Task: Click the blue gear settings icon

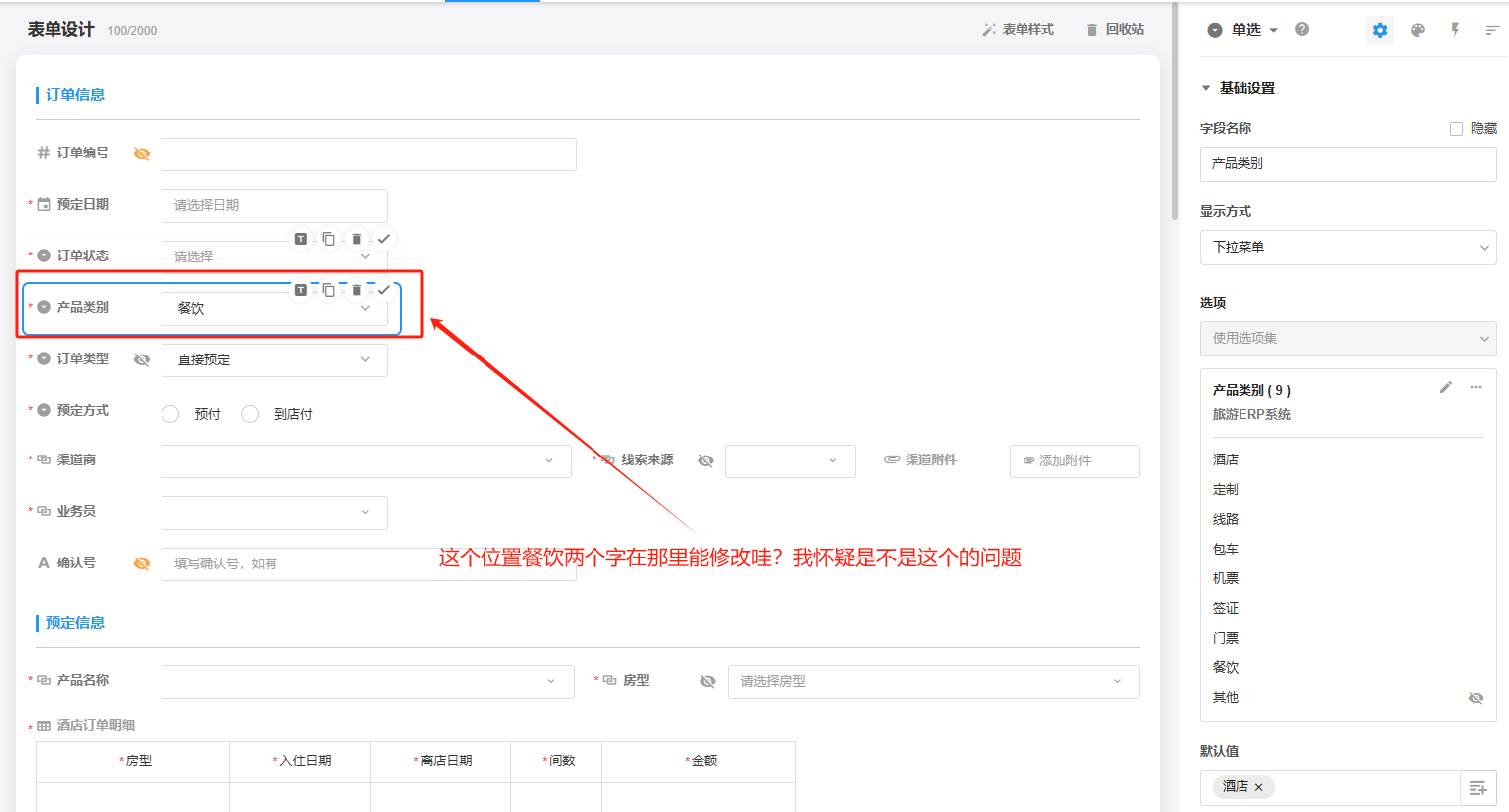Action: [1380, 30]
